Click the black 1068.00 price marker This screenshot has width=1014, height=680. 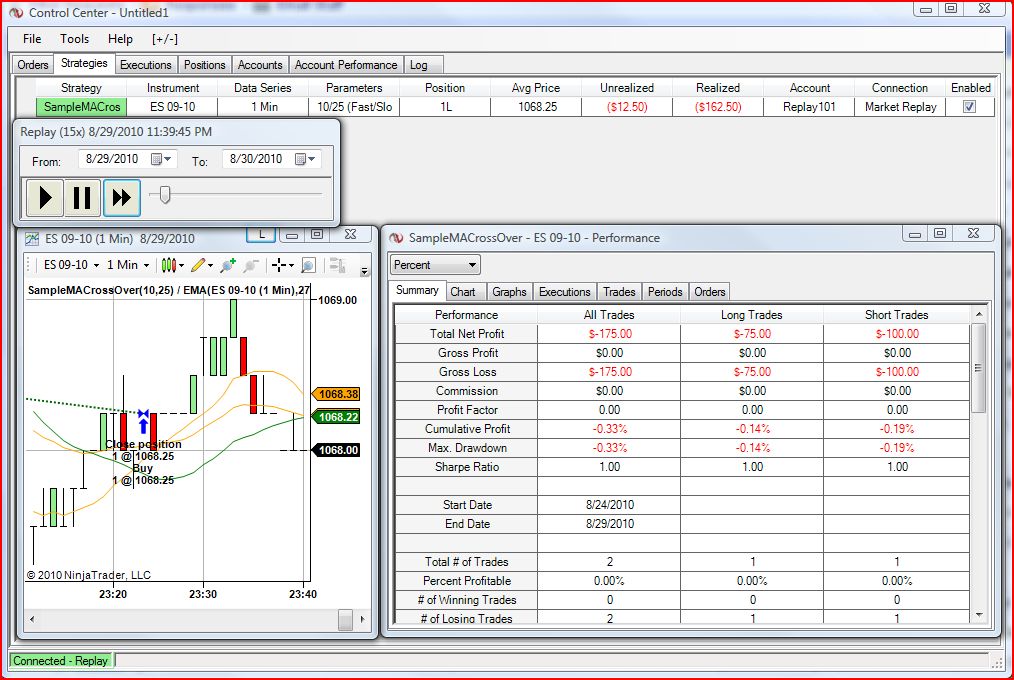point(336,450)
